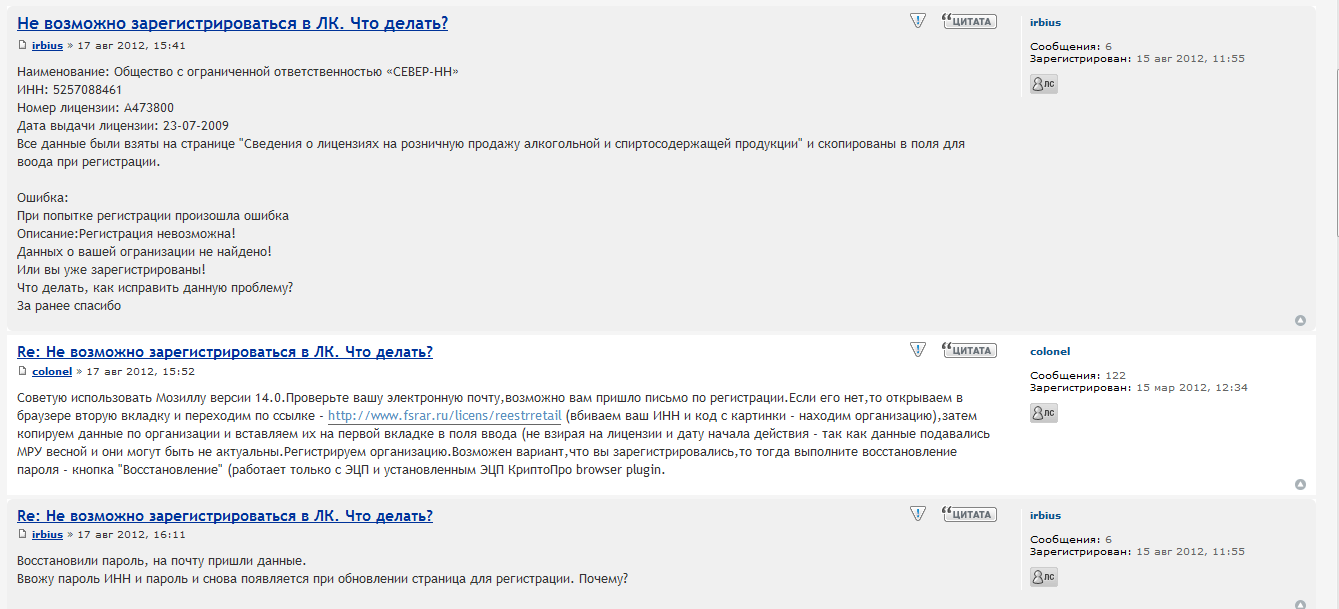The image size is (1339, 609).
Task: Quote the first post by irbius
Action: tap(970, 21)
